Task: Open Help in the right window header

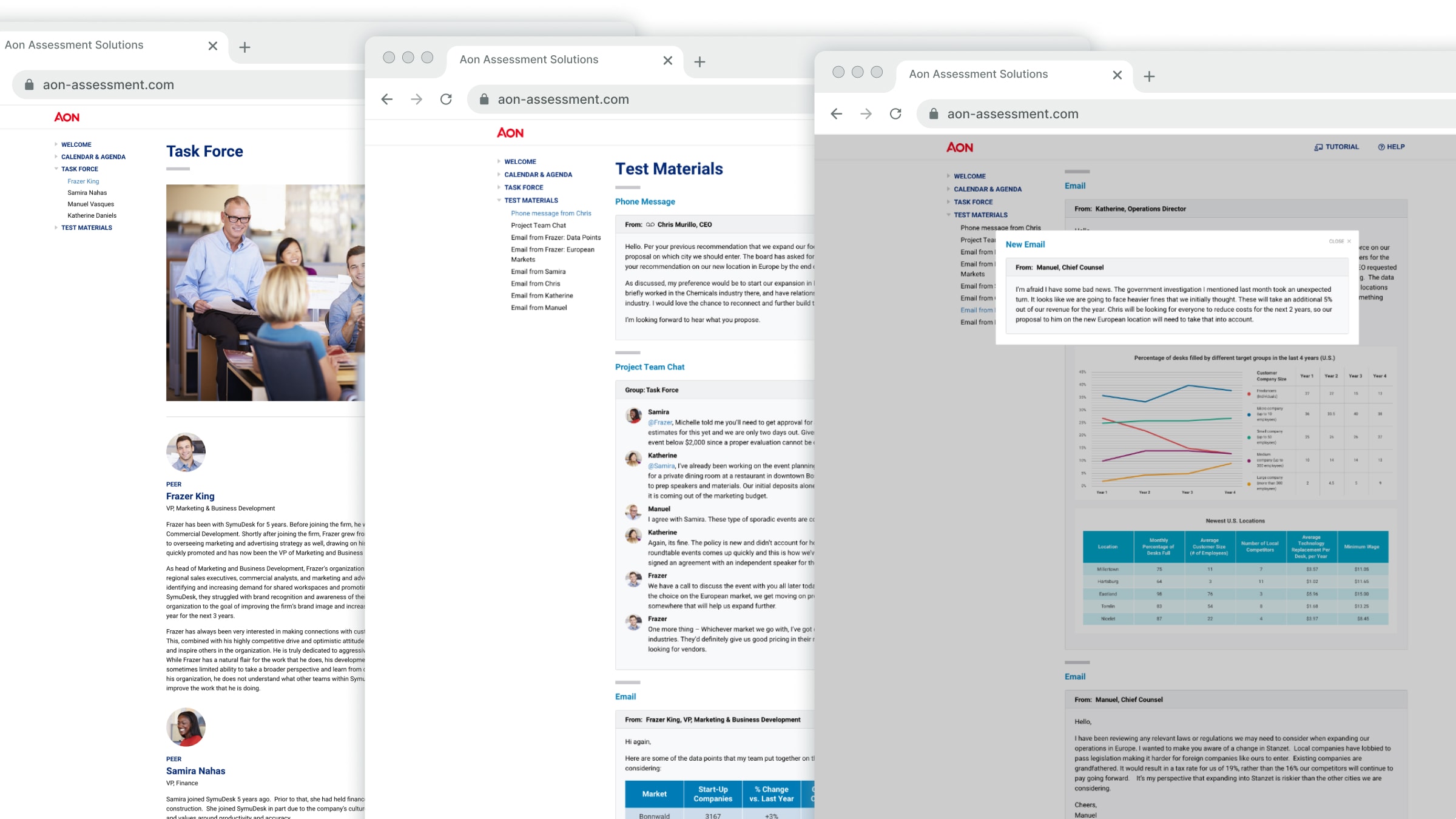Action: click(x=1391, y=147)
